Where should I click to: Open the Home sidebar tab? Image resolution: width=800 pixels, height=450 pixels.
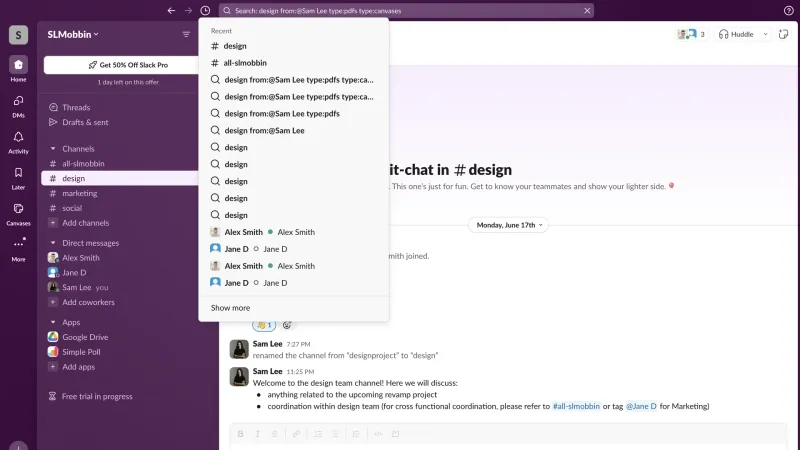coord(18,69)
